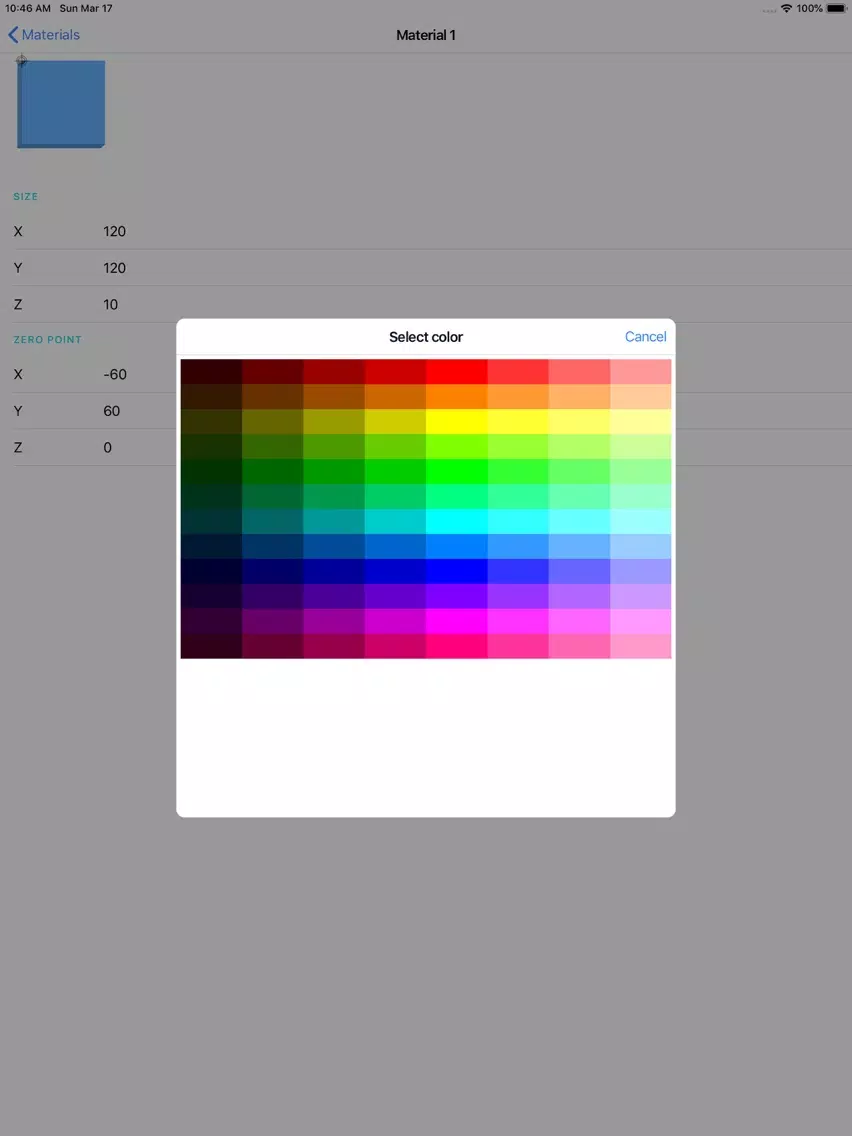The width and height of the screenshot is (852, 1136).
Task: Tap the Select color heading
Action: [x=426, y=337]
